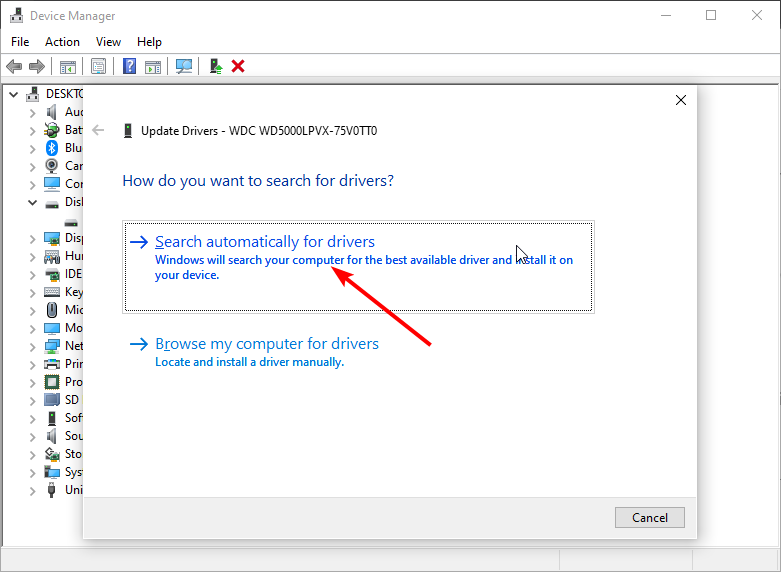Expand the Audio inputs category chevron
The height and width of the screenshot is (572, 781).
point(32,113)
